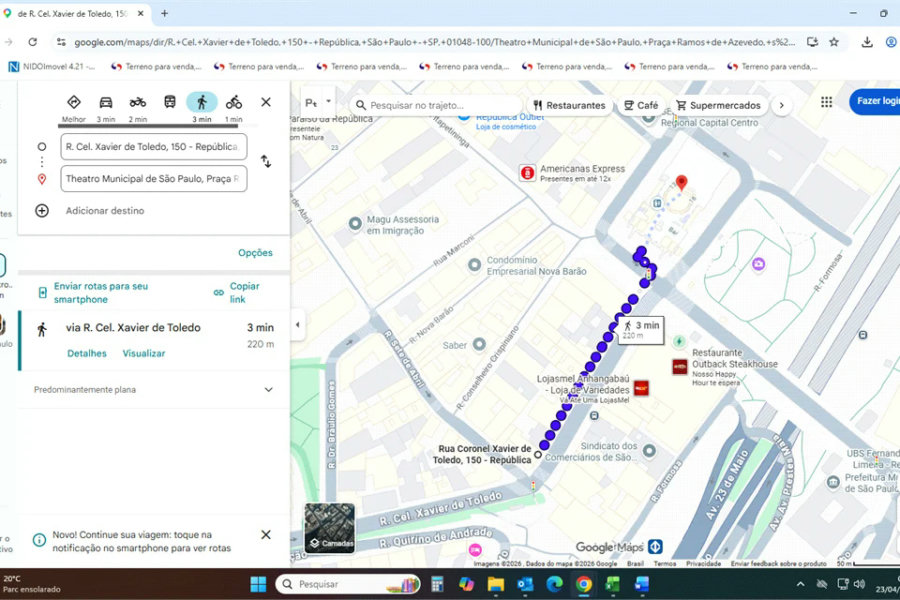Click Sindicato dos Comerciários marker

click(649, 451)
